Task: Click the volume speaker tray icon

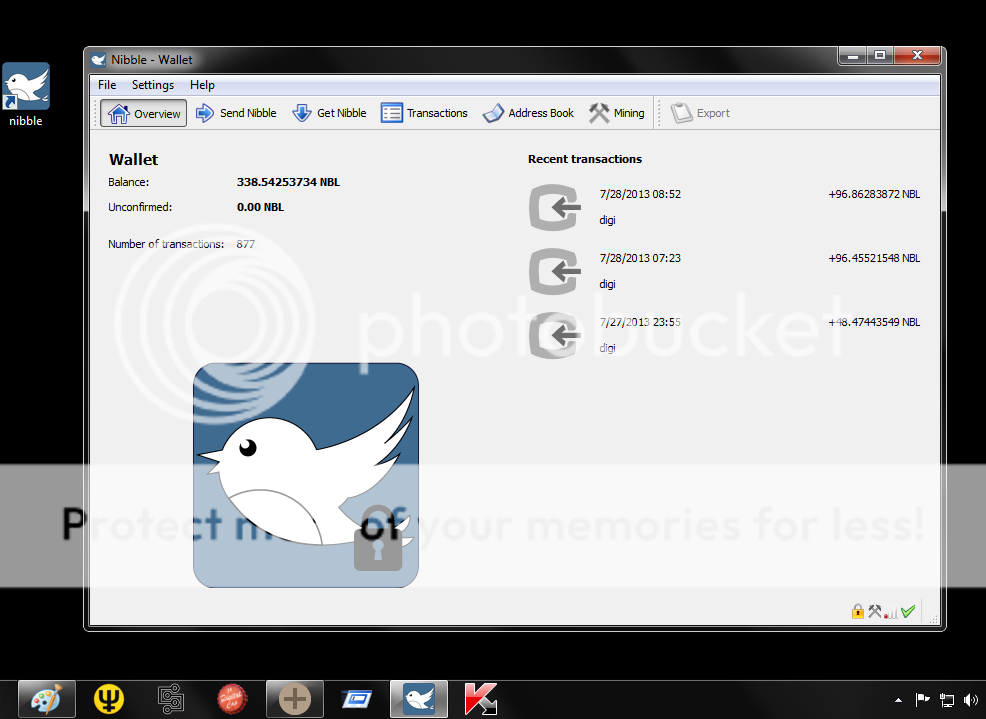Action: click(x=970, y=700)
